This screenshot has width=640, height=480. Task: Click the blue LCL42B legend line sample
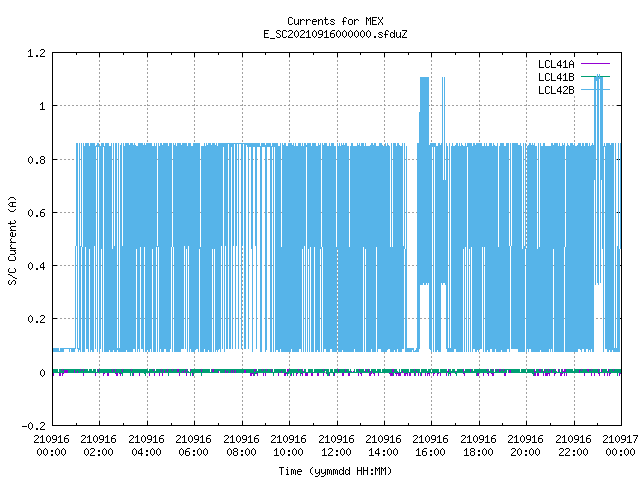pyautogui.click(x=595, y=89)
